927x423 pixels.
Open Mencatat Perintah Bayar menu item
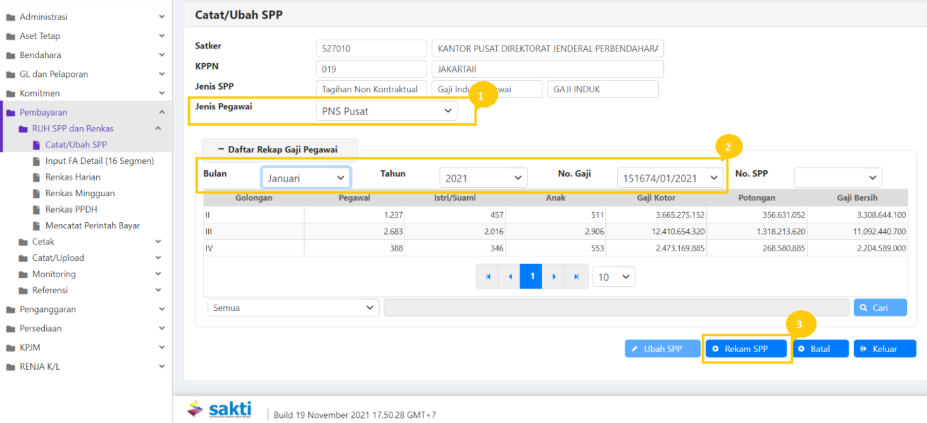point(90,226)
